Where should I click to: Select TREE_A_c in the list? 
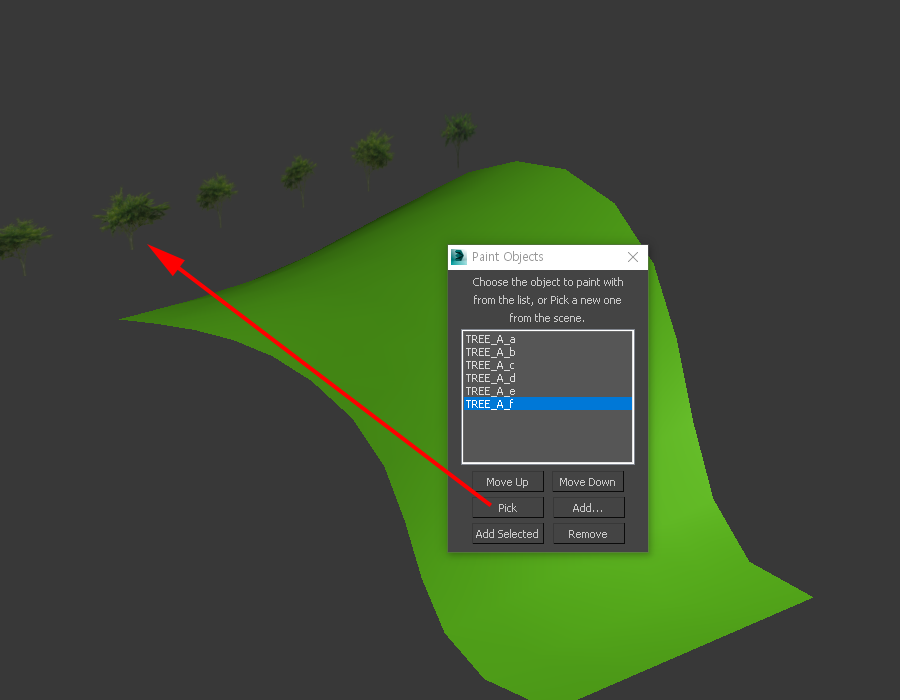[x=548, y=365]
